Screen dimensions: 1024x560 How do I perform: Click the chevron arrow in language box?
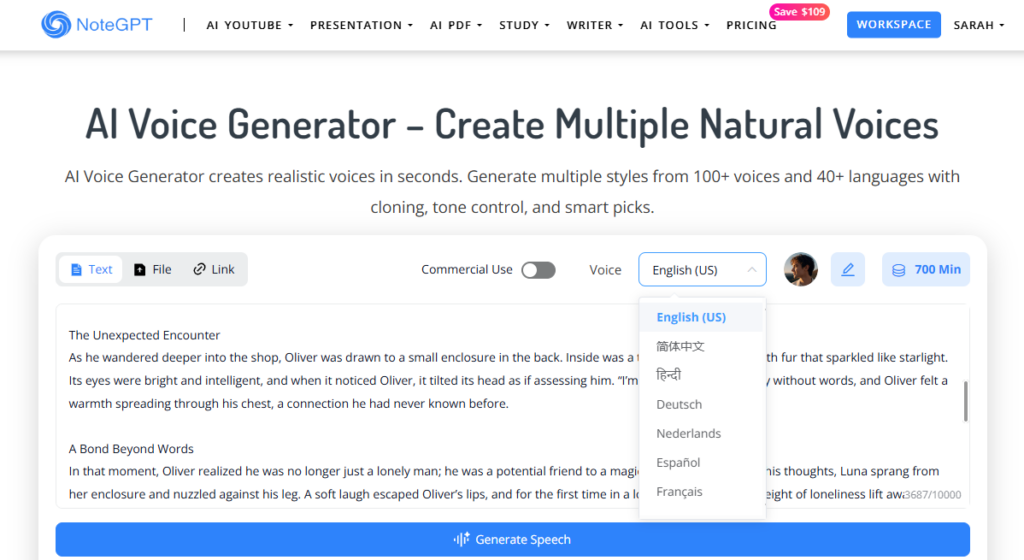tap(752, 270)
